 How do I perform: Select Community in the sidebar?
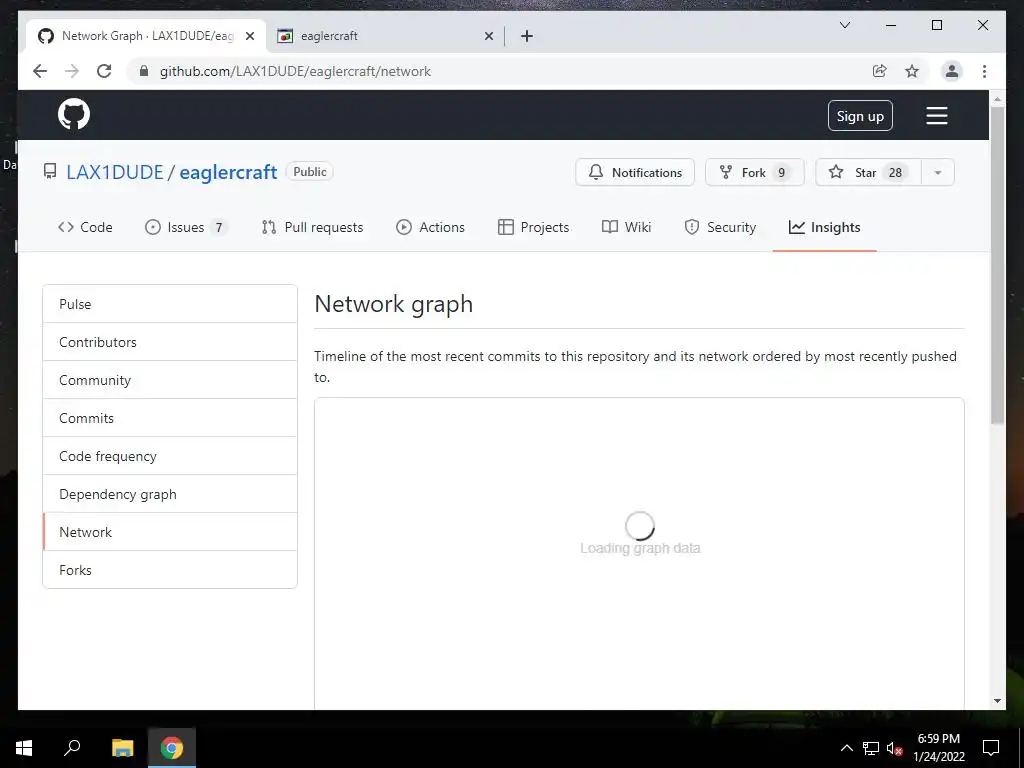point(170,379)
